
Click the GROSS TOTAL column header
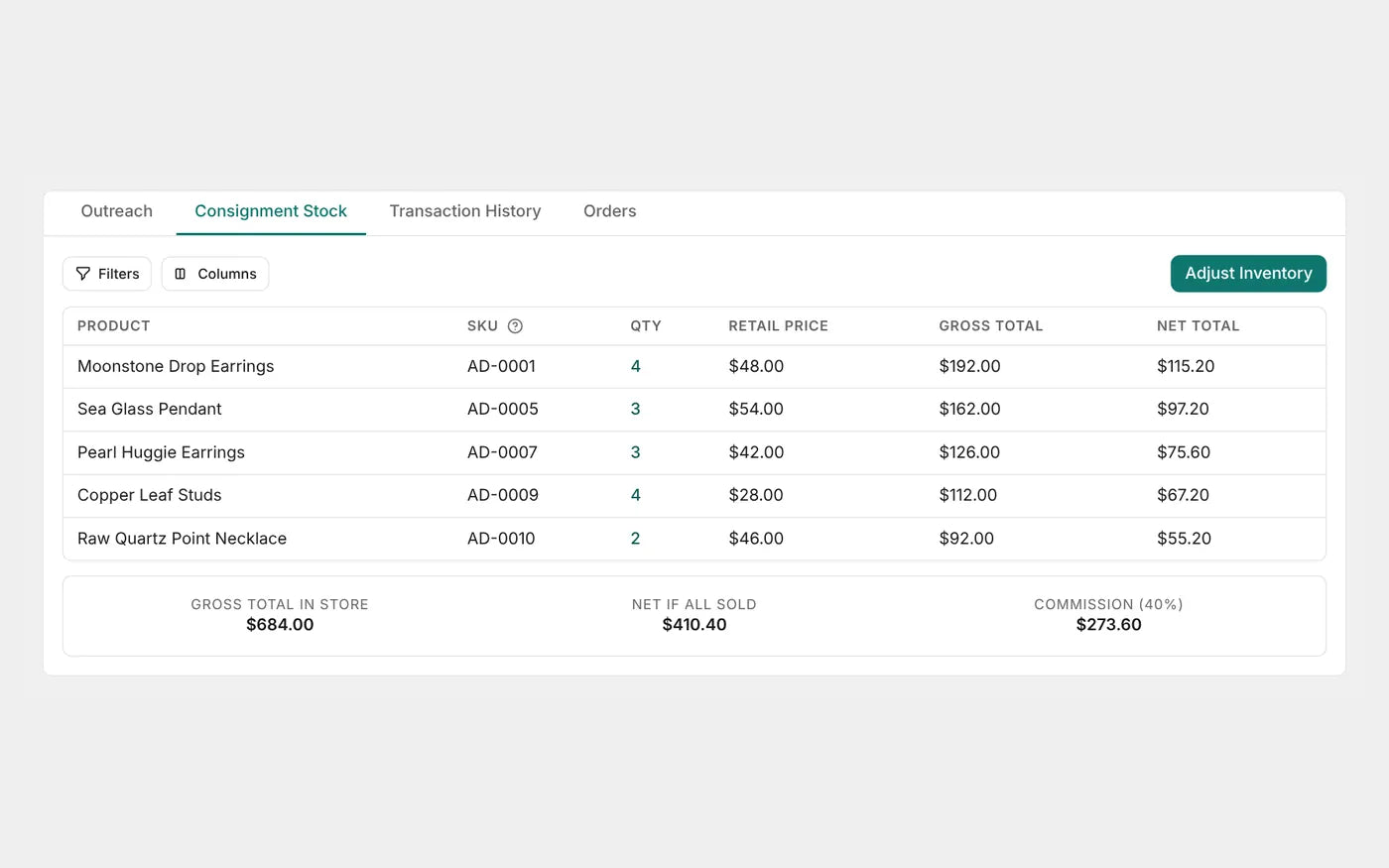click(991, 326)
